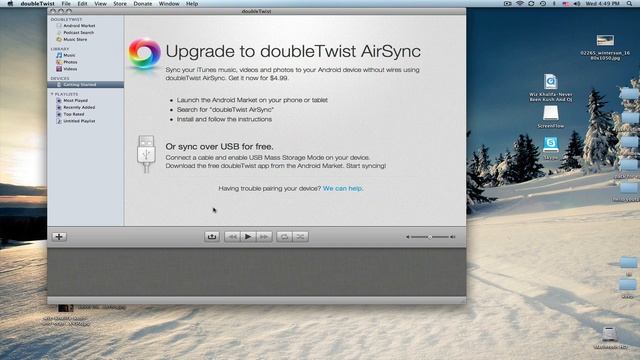Image resolution: width=640 pixels, height=360 pixels.
Task: Open the Edit menu
Action: coord(82,4)
